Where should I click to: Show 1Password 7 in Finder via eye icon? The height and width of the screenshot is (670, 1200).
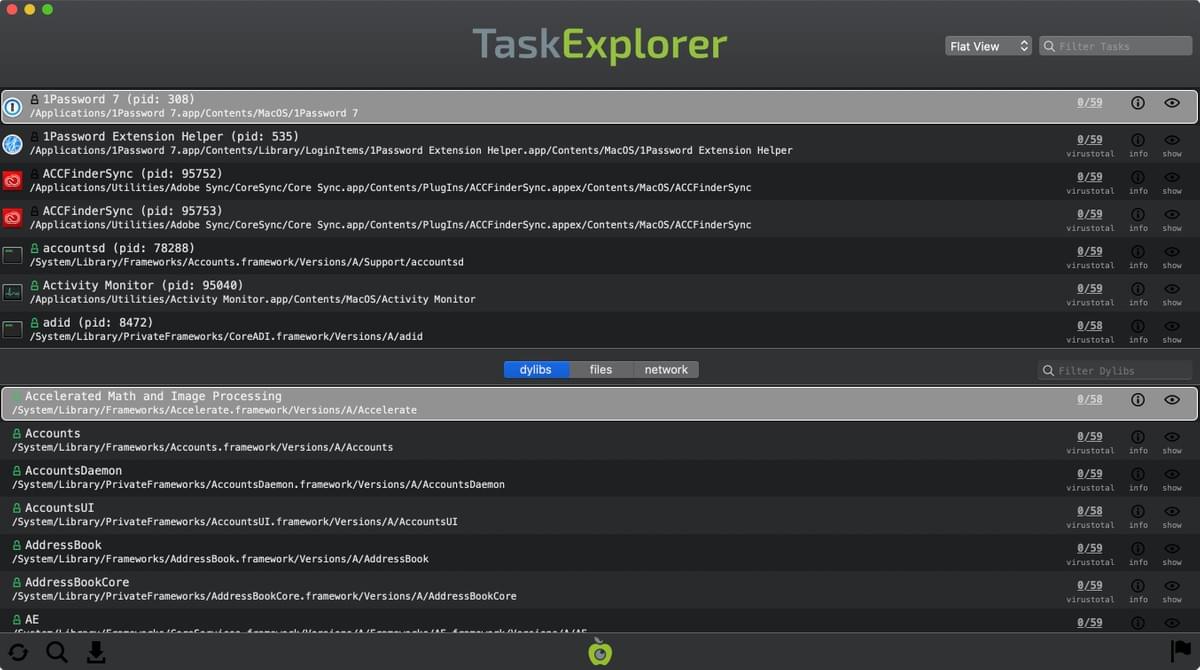1172,103
